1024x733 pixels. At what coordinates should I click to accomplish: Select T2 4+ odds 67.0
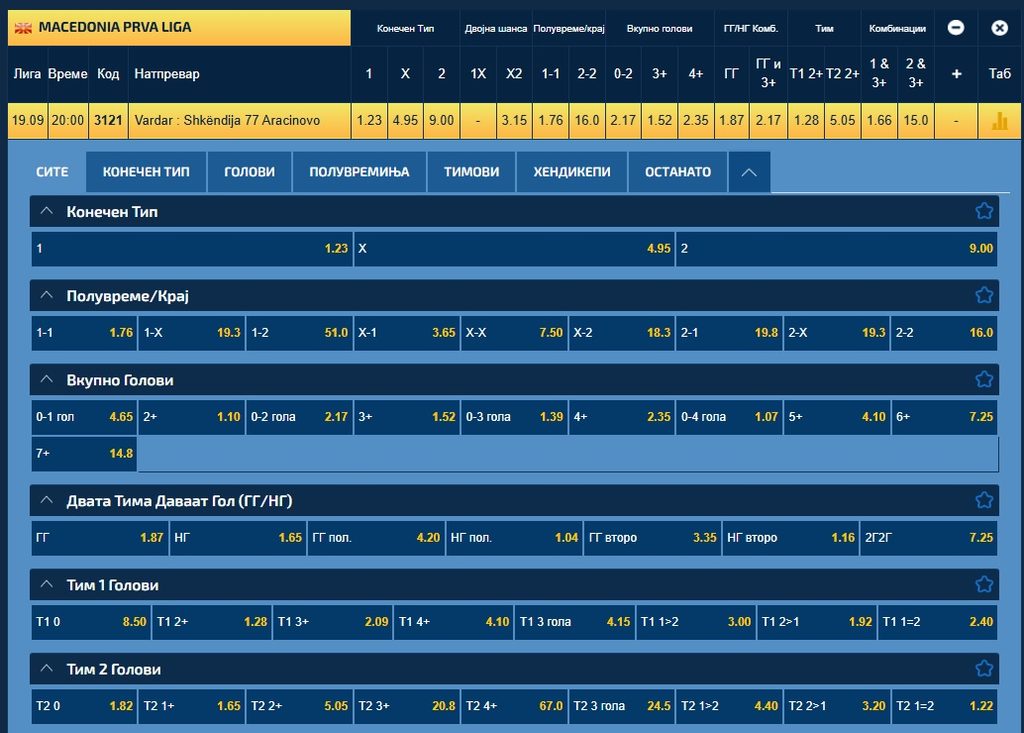click(x=514, y=707)
